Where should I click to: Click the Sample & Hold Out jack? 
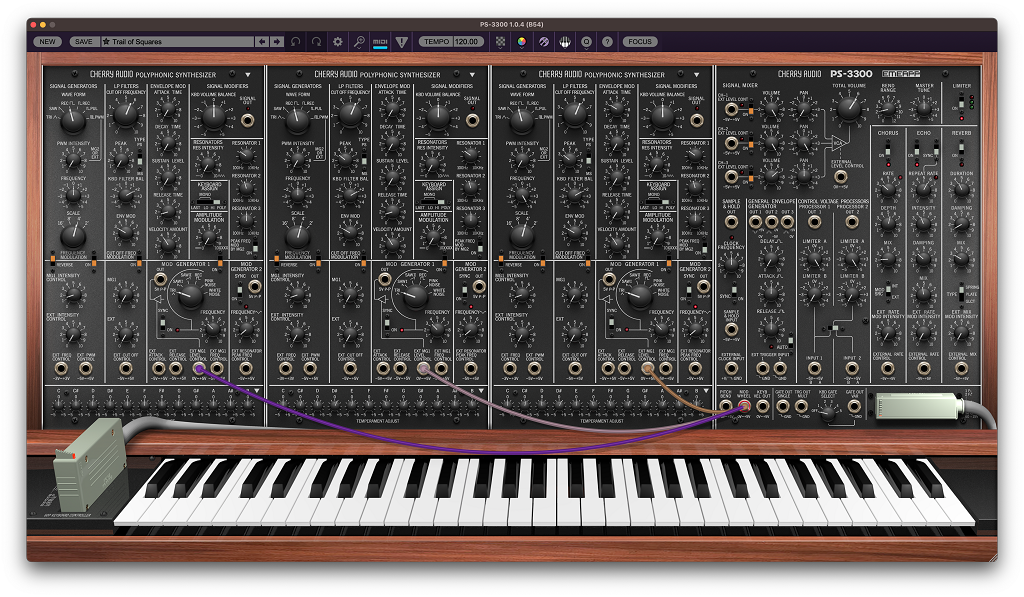[731, 222]
